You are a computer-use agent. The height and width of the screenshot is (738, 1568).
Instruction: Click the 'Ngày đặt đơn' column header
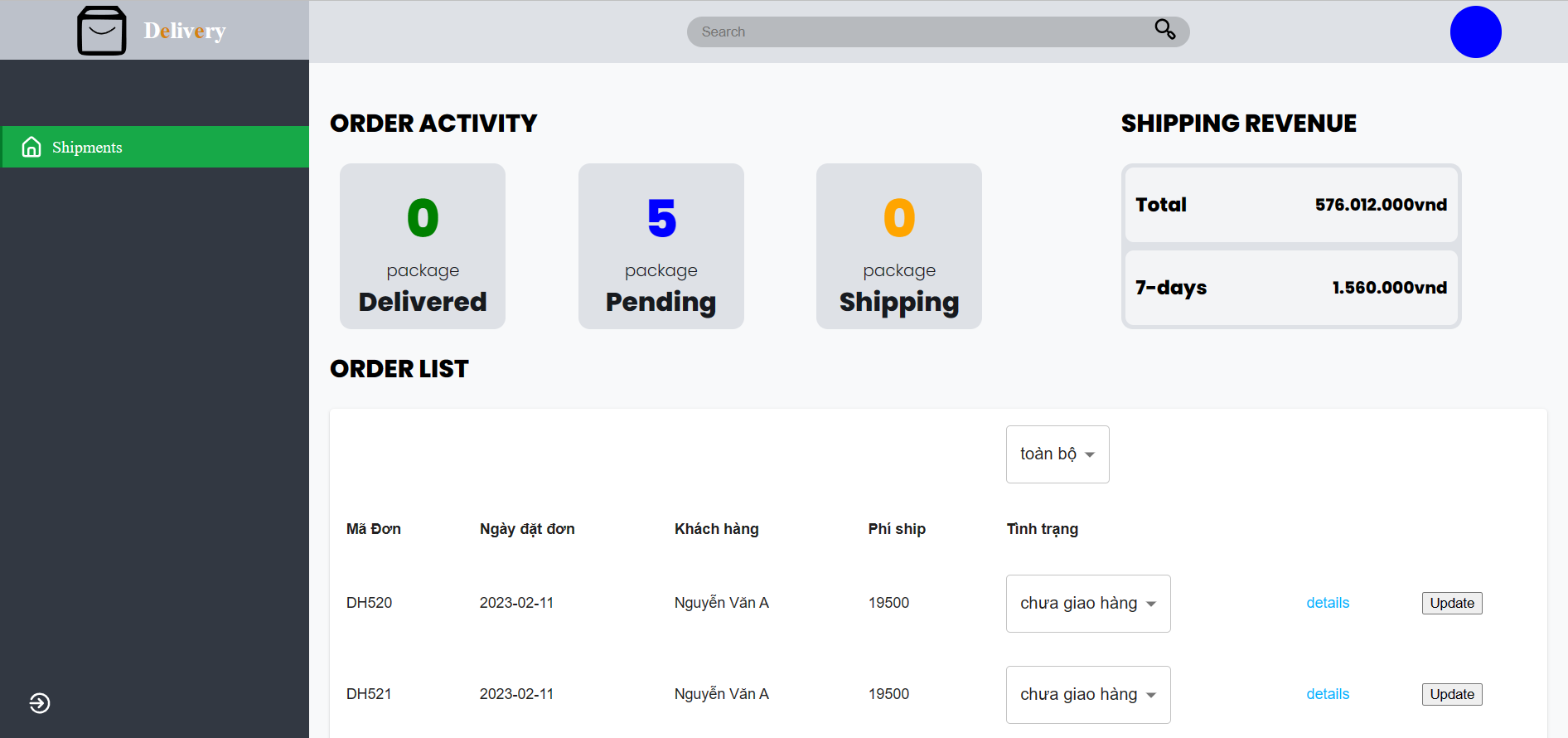tap(527, 529)
